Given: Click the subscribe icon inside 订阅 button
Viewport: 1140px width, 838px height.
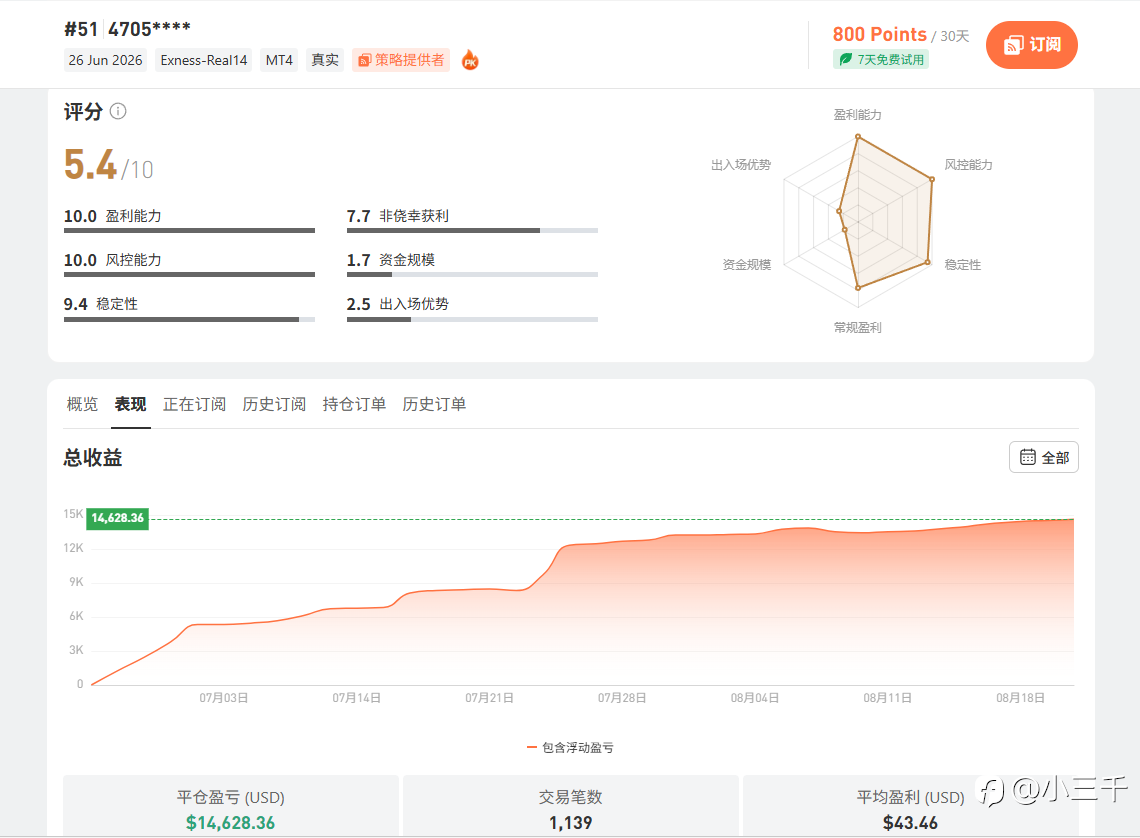Looking at the screenshot, I should (1013, 45).
